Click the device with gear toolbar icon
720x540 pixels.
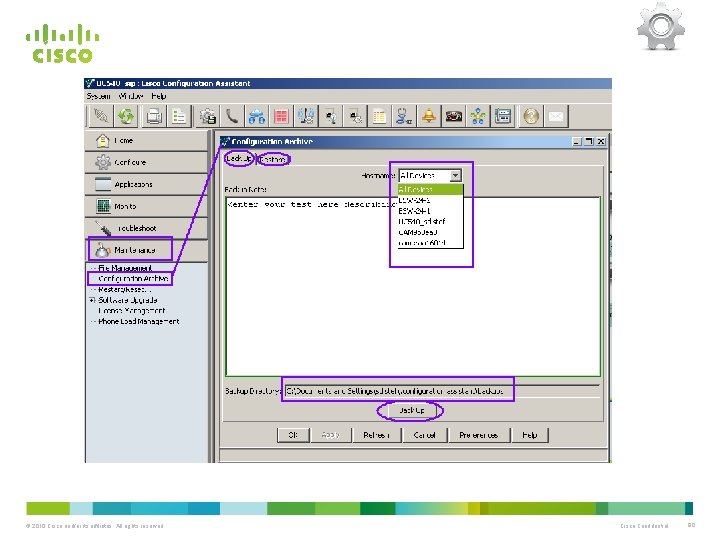(x=354, y=116)
